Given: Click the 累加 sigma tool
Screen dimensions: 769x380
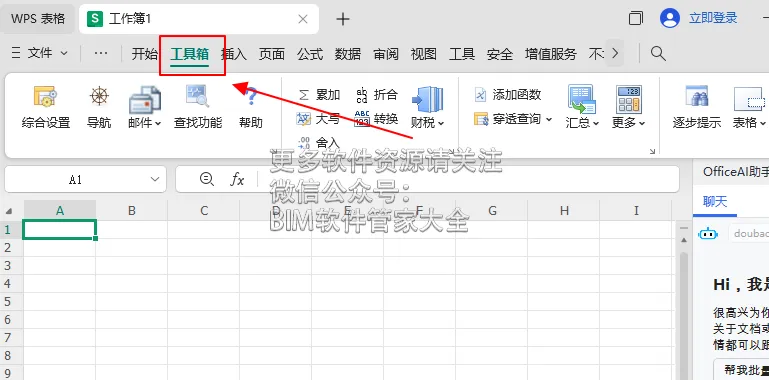Looking at the screenshot, I should point(319,95).
